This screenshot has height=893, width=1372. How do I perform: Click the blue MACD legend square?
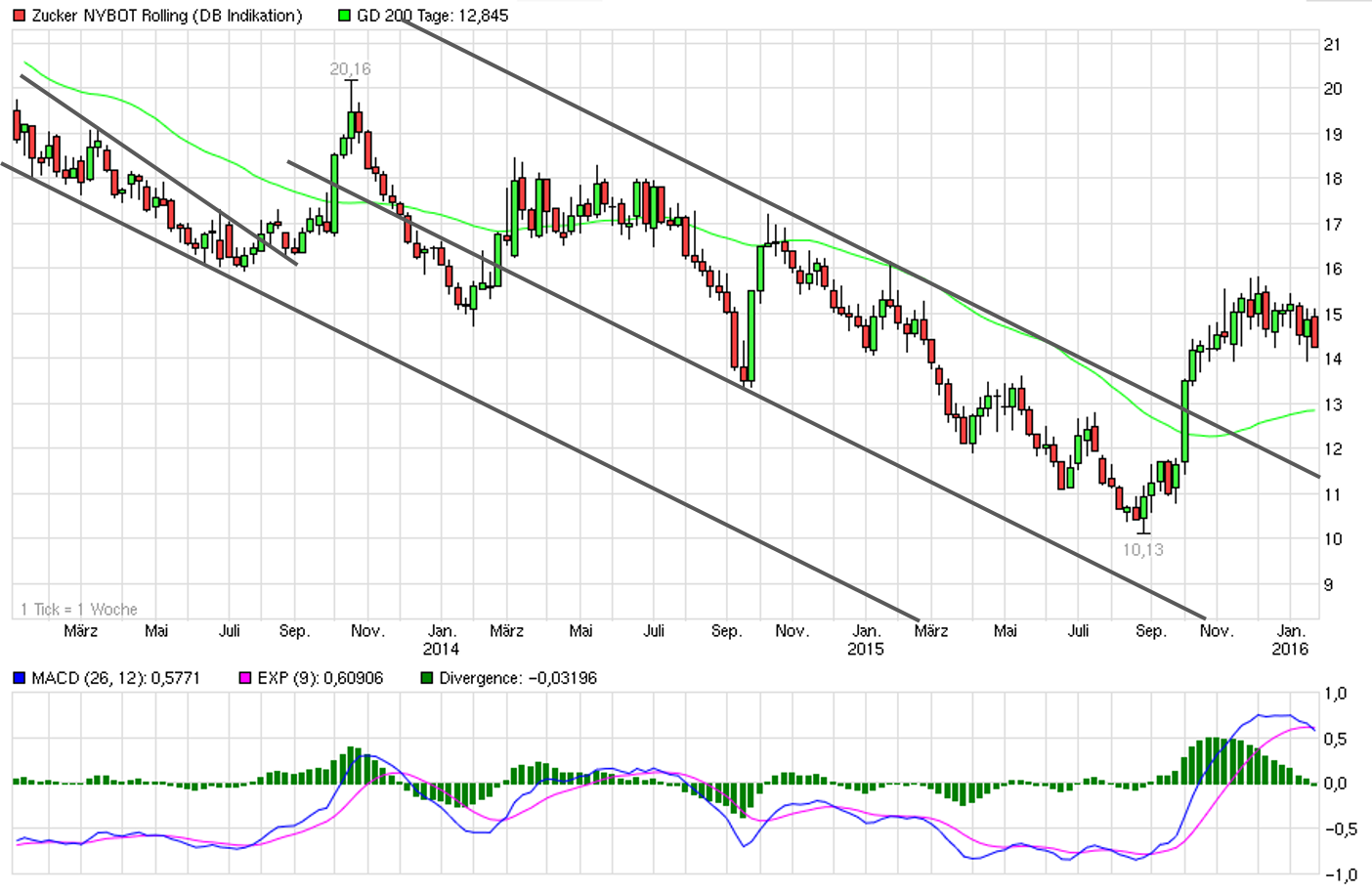pos(20,678)
